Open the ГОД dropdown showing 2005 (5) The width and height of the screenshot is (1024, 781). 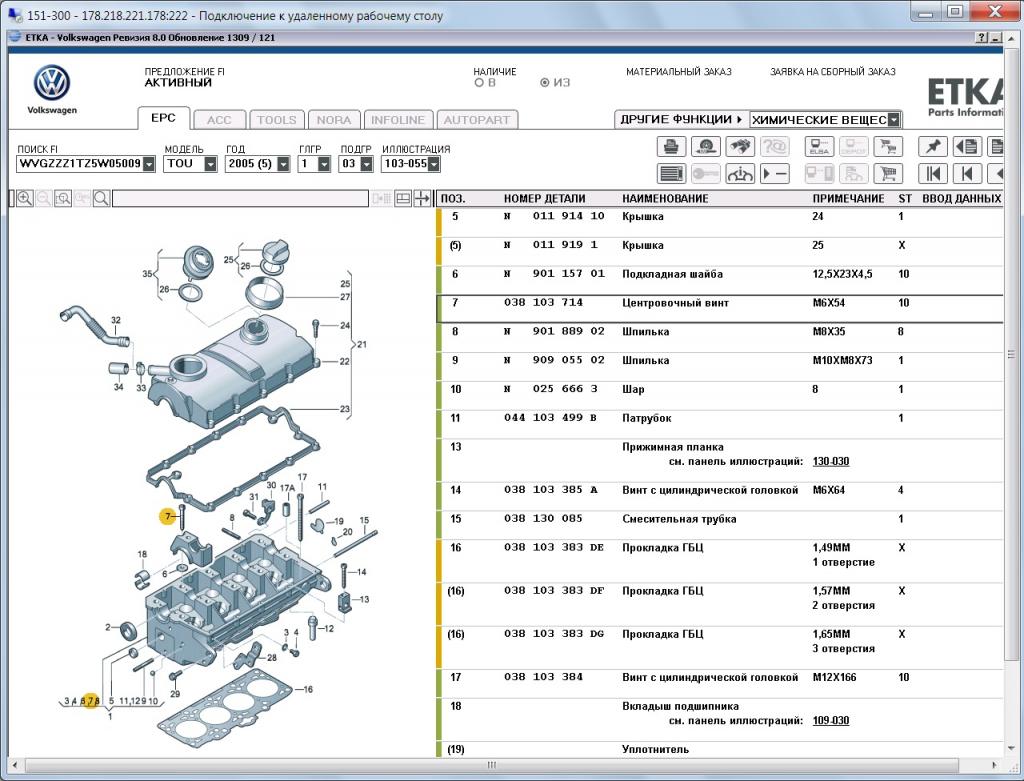(283, 164)
